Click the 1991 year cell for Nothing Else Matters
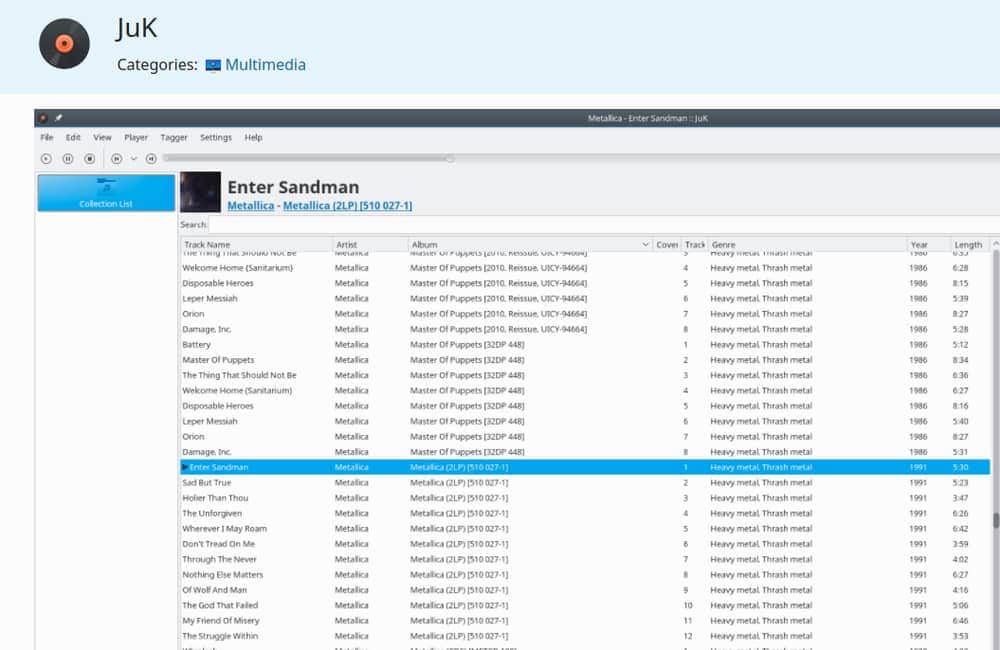The image size is (1000, 650). (918, 575)
